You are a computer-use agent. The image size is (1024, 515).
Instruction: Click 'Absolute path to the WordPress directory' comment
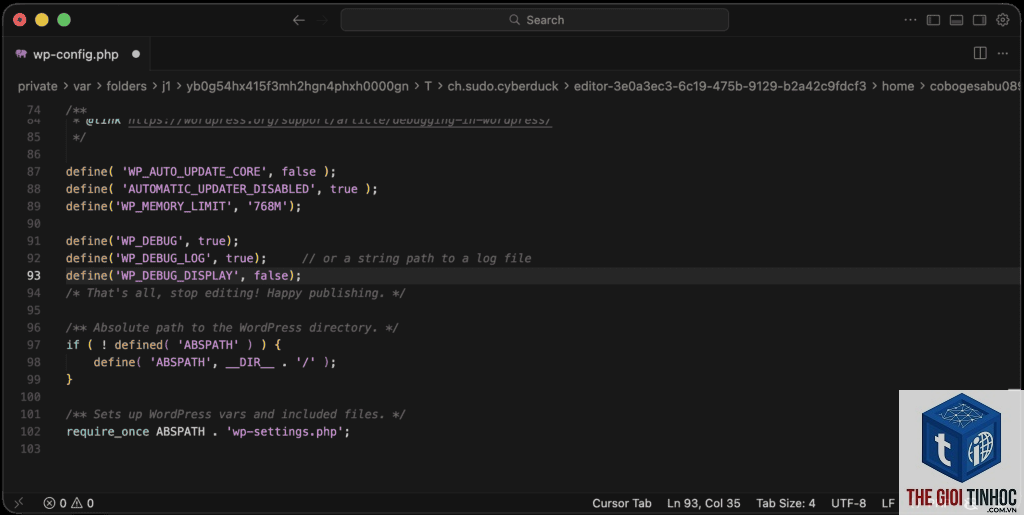tap(232, 328)
